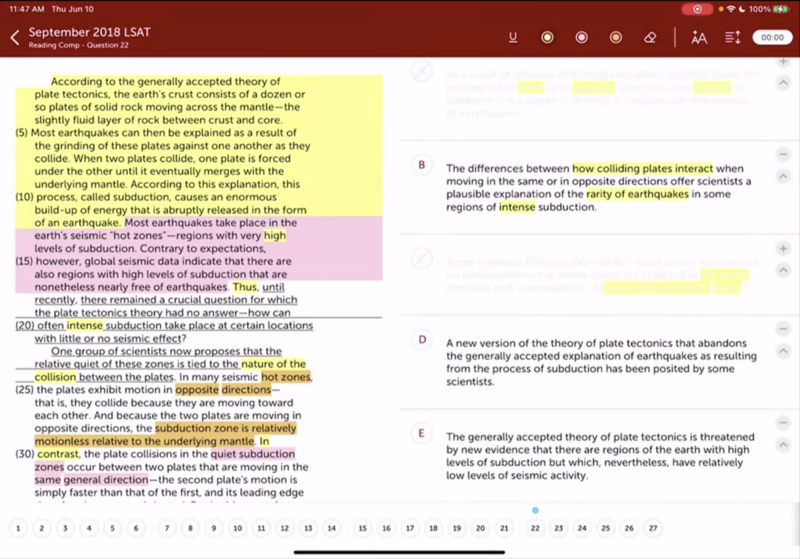Restore the eliminated third answer using its plus icon

(783, 248)
